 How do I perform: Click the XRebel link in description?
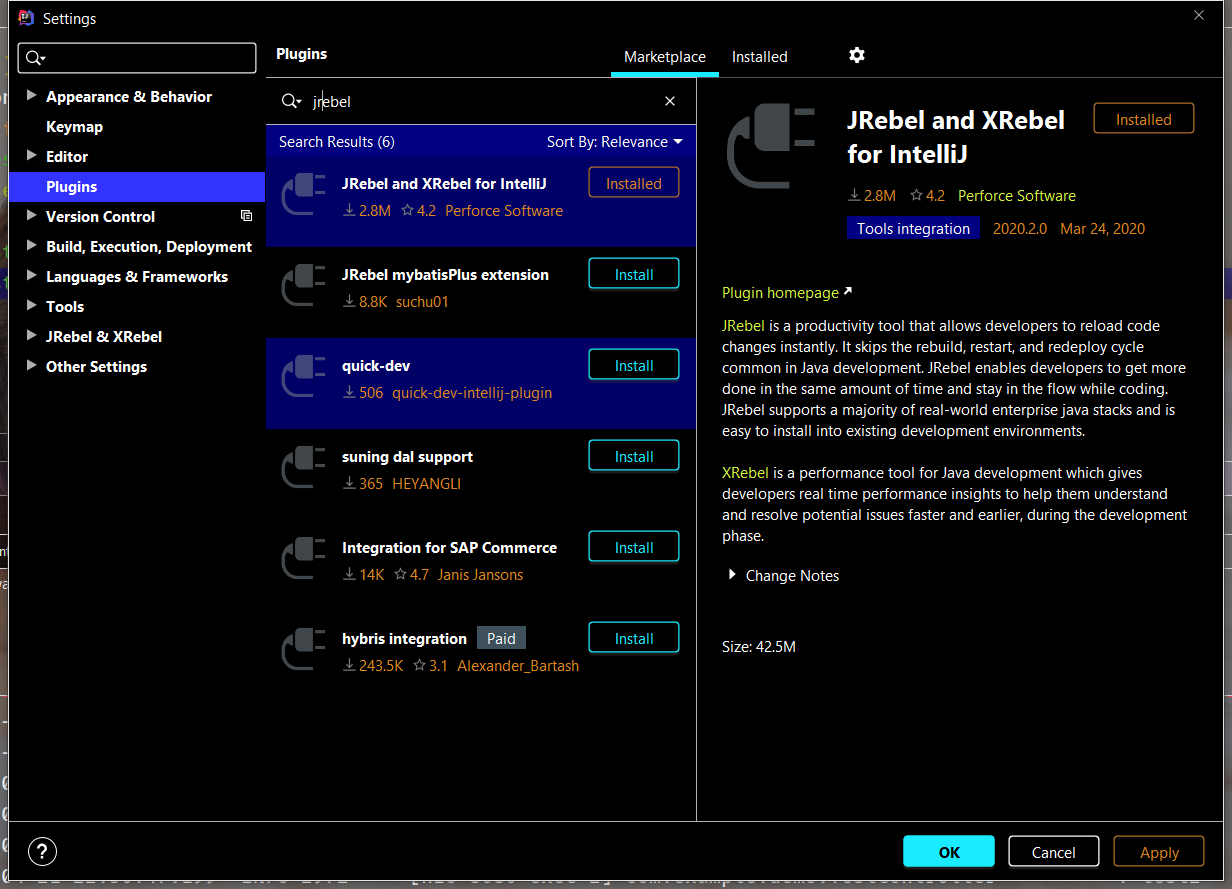coord(744,473)
